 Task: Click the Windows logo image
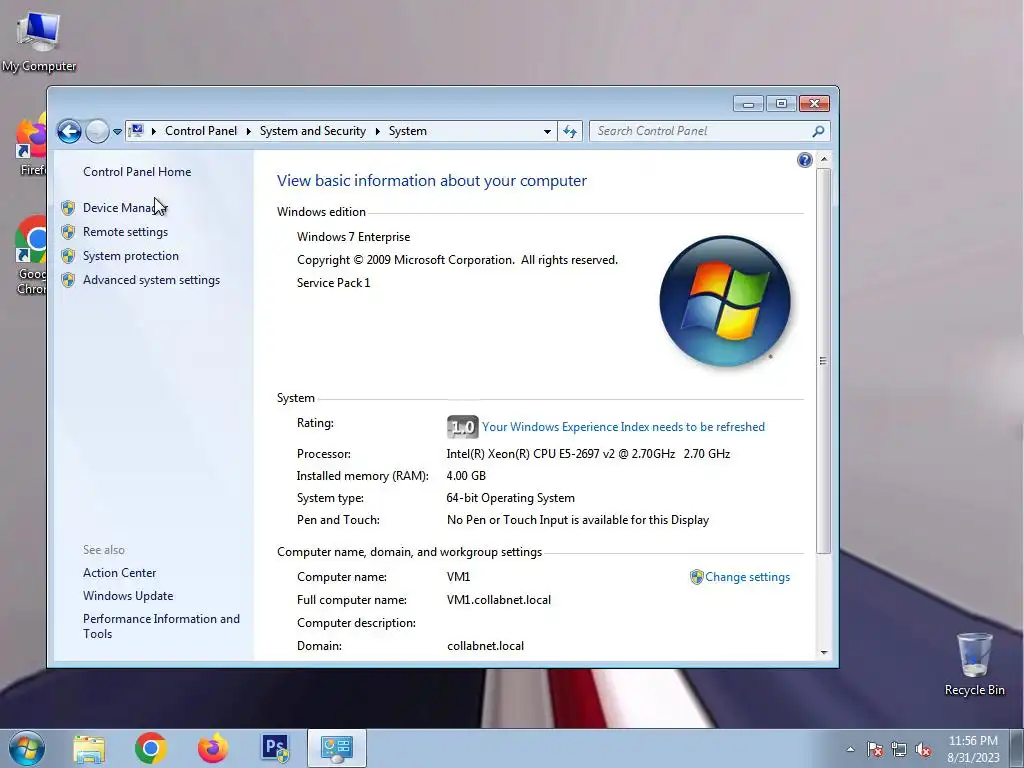tap(725, 301)
